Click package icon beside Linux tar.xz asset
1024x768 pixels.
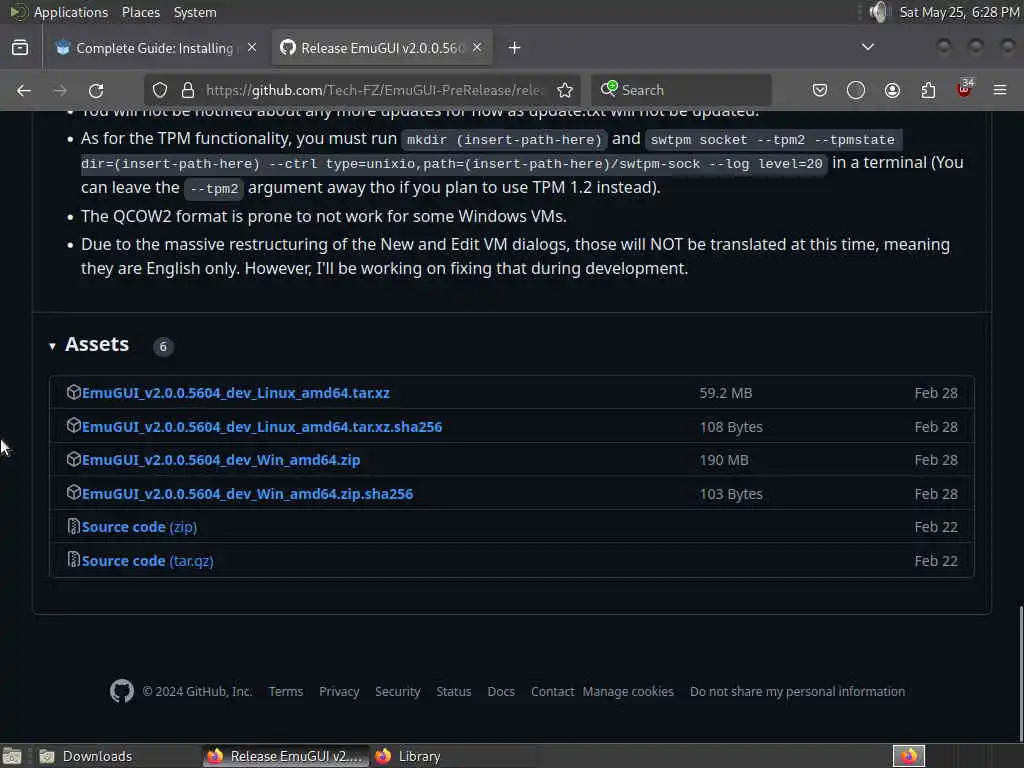74,392
